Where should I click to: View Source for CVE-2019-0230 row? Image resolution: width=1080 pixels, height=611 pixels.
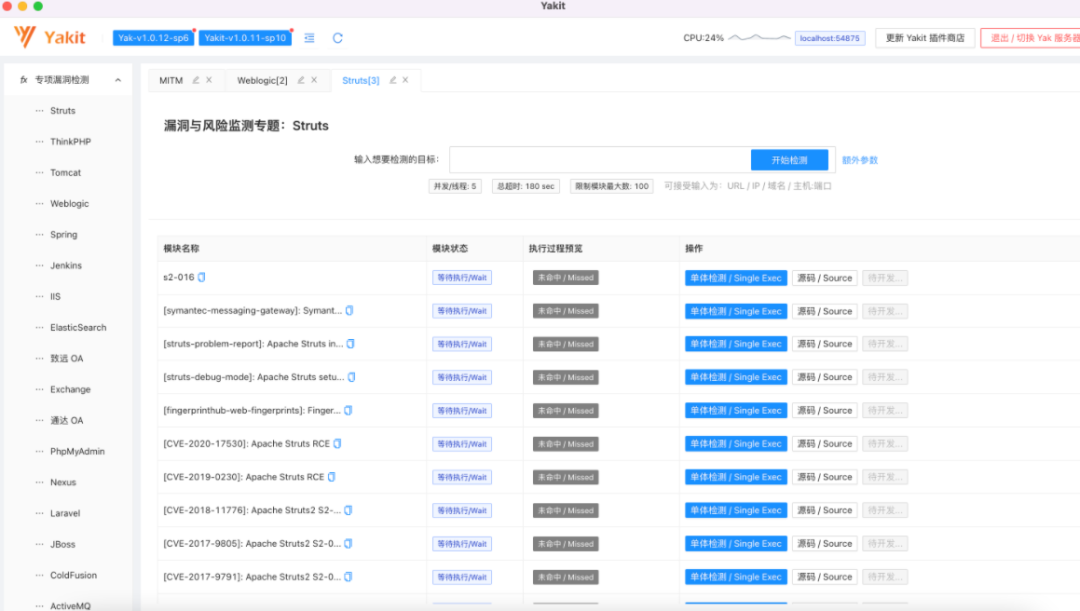pos(824,477)
